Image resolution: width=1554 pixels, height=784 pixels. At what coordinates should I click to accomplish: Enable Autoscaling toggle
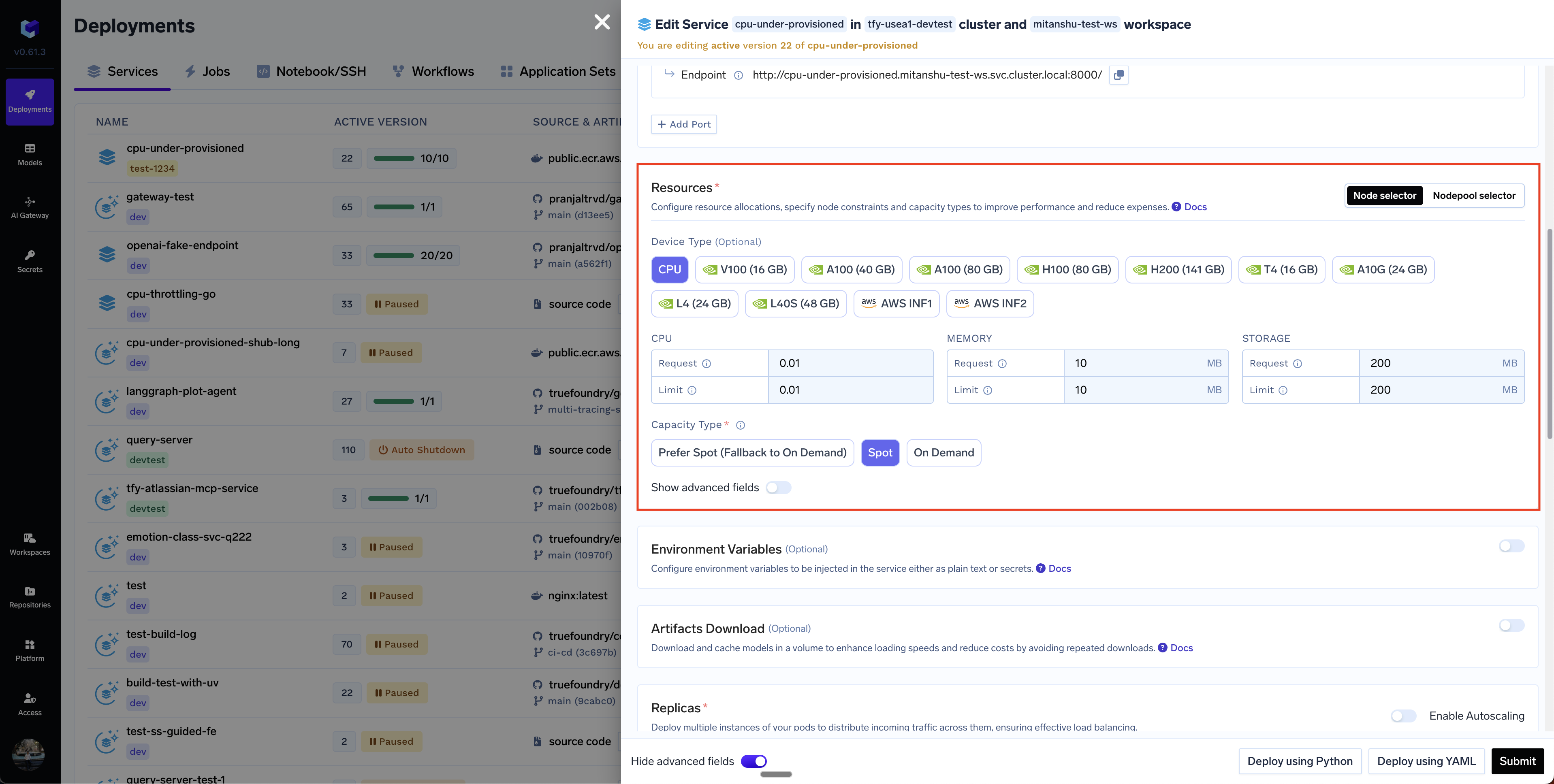[1403, 716]
